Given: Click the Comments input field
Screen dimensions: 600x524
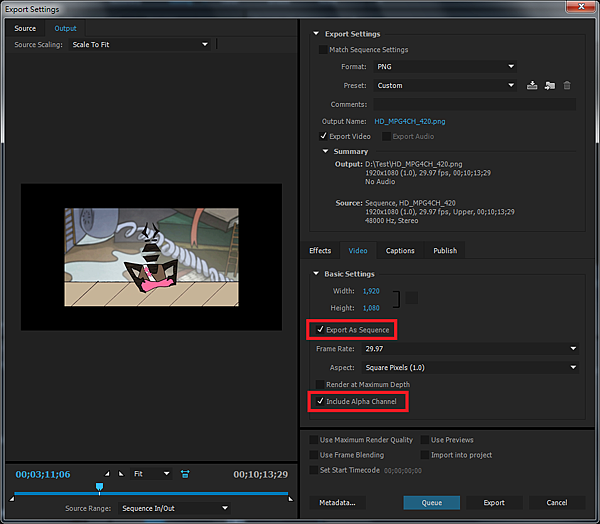Looking at the screenshot, I should 474,104.
